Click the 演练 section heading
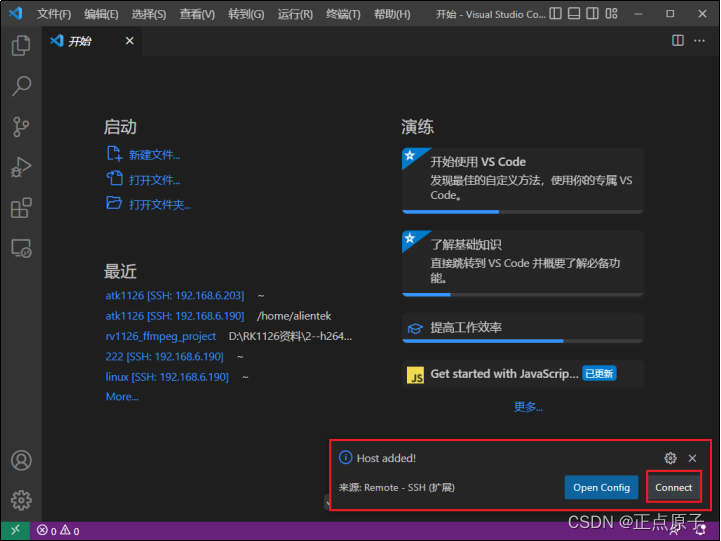 pos(418,127)
